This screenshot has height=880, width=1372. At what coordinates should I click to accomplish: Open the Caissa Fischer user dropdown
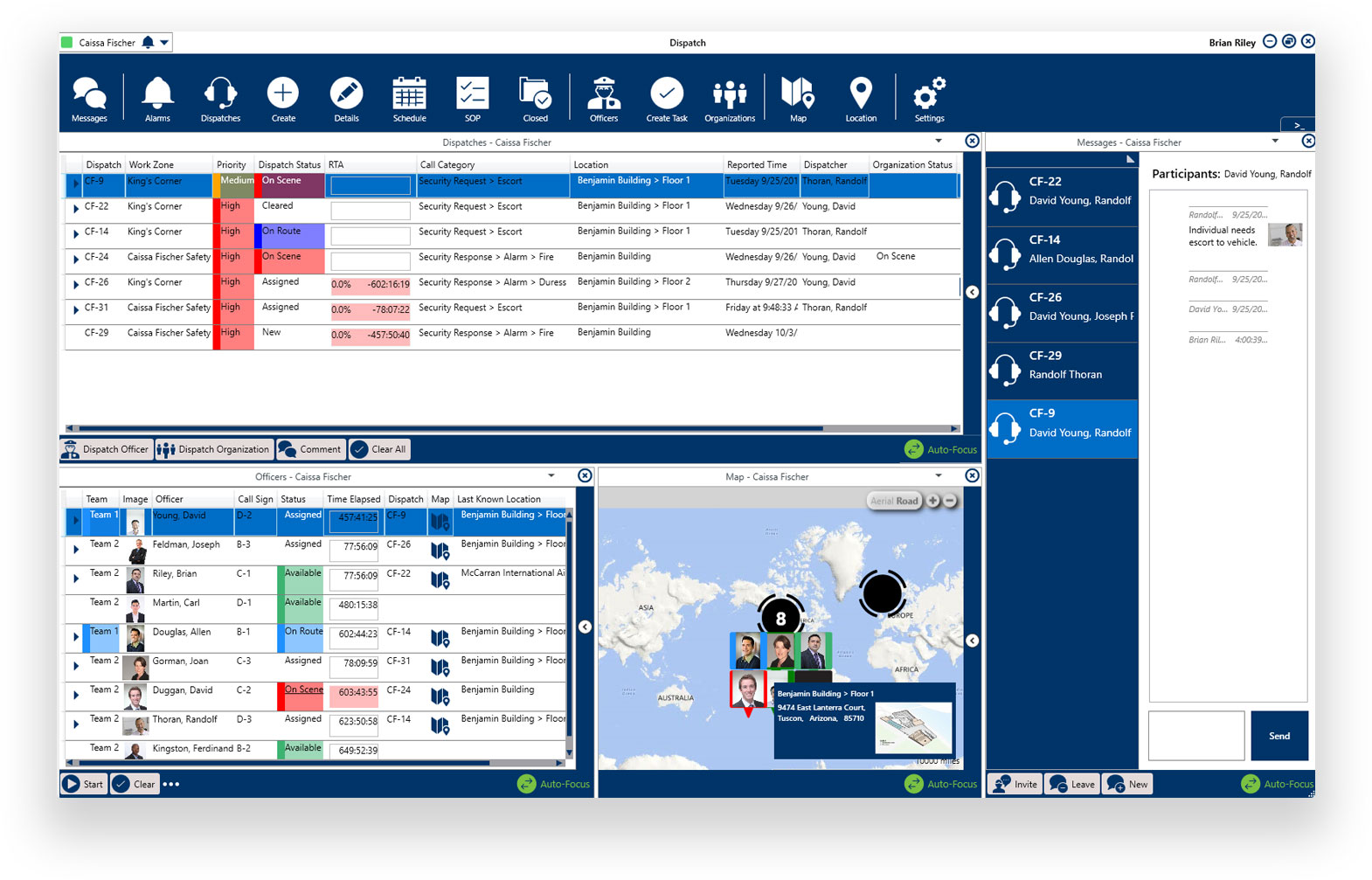(164, 42)
